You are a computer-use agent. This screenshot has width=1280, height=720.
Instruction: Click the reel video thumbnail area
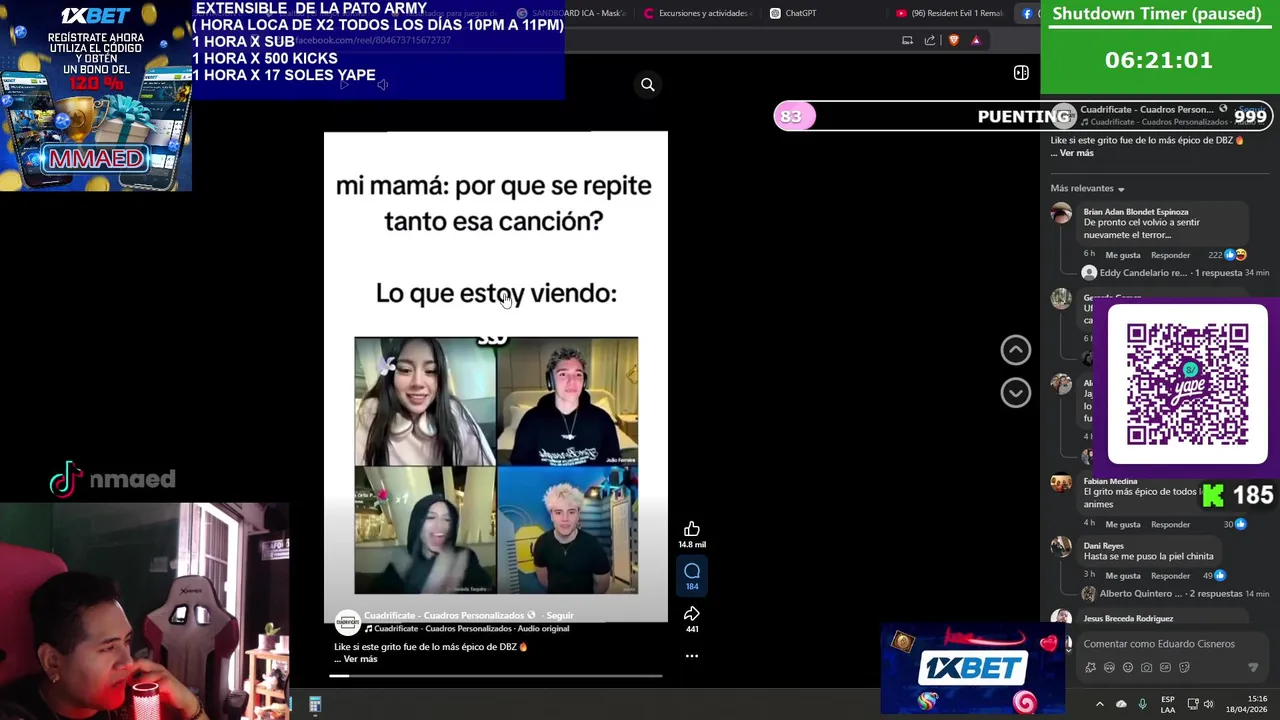pos(495,377)
